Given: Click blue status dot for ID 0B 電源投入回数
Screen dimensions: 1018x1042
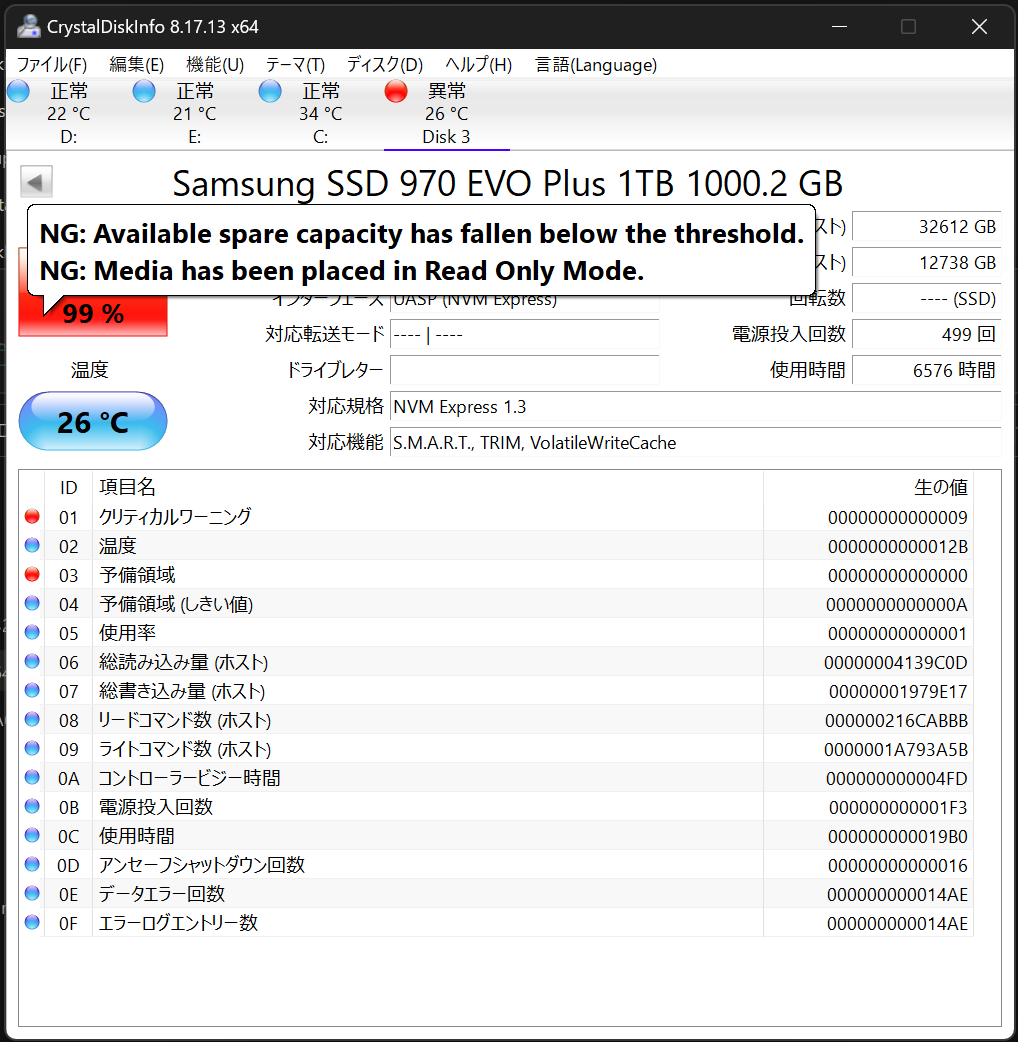Looking at the screenshot, I should 32,807.
